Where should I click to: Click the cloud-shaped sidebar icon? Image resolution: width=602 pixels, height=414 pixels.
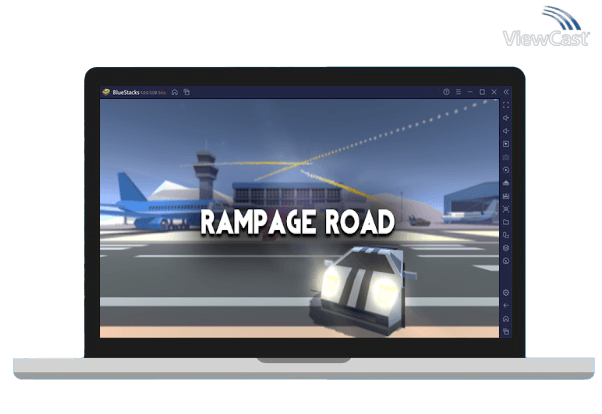point(506,183)
